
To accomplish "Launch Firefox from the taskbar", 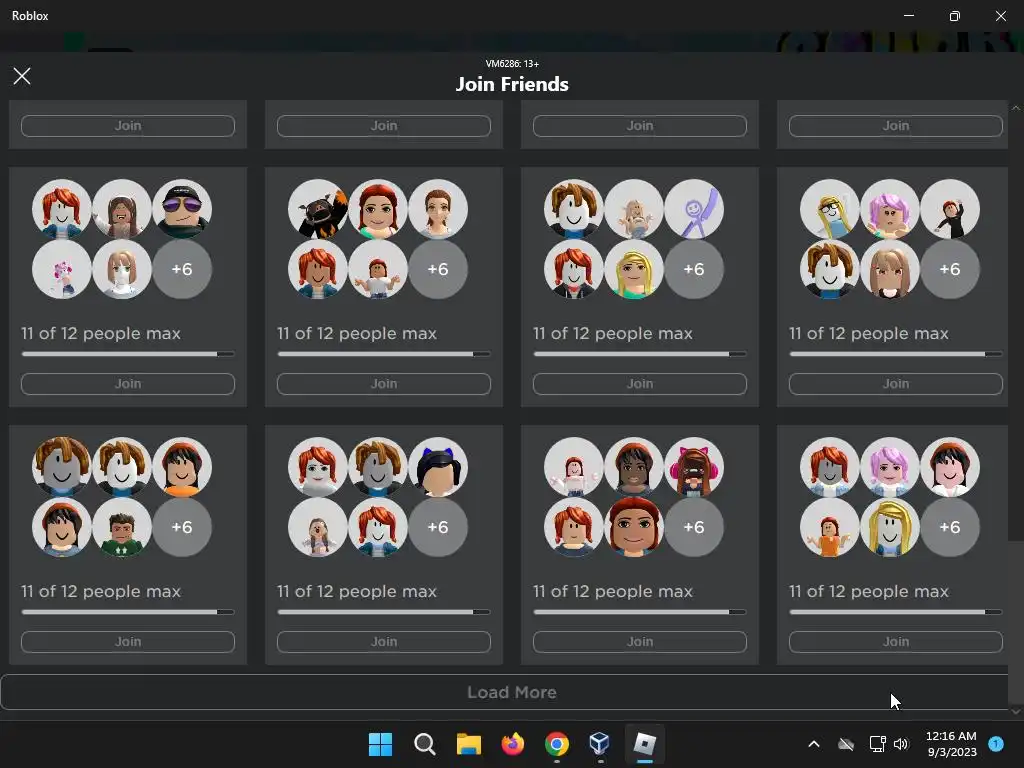I will (513, 744).
